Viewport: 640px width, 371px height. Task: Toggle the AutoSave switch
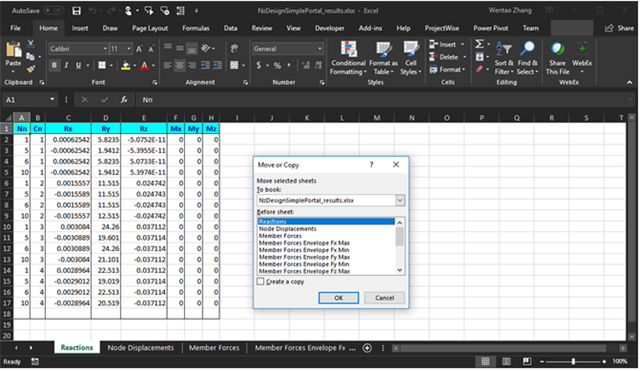(53, 11)
